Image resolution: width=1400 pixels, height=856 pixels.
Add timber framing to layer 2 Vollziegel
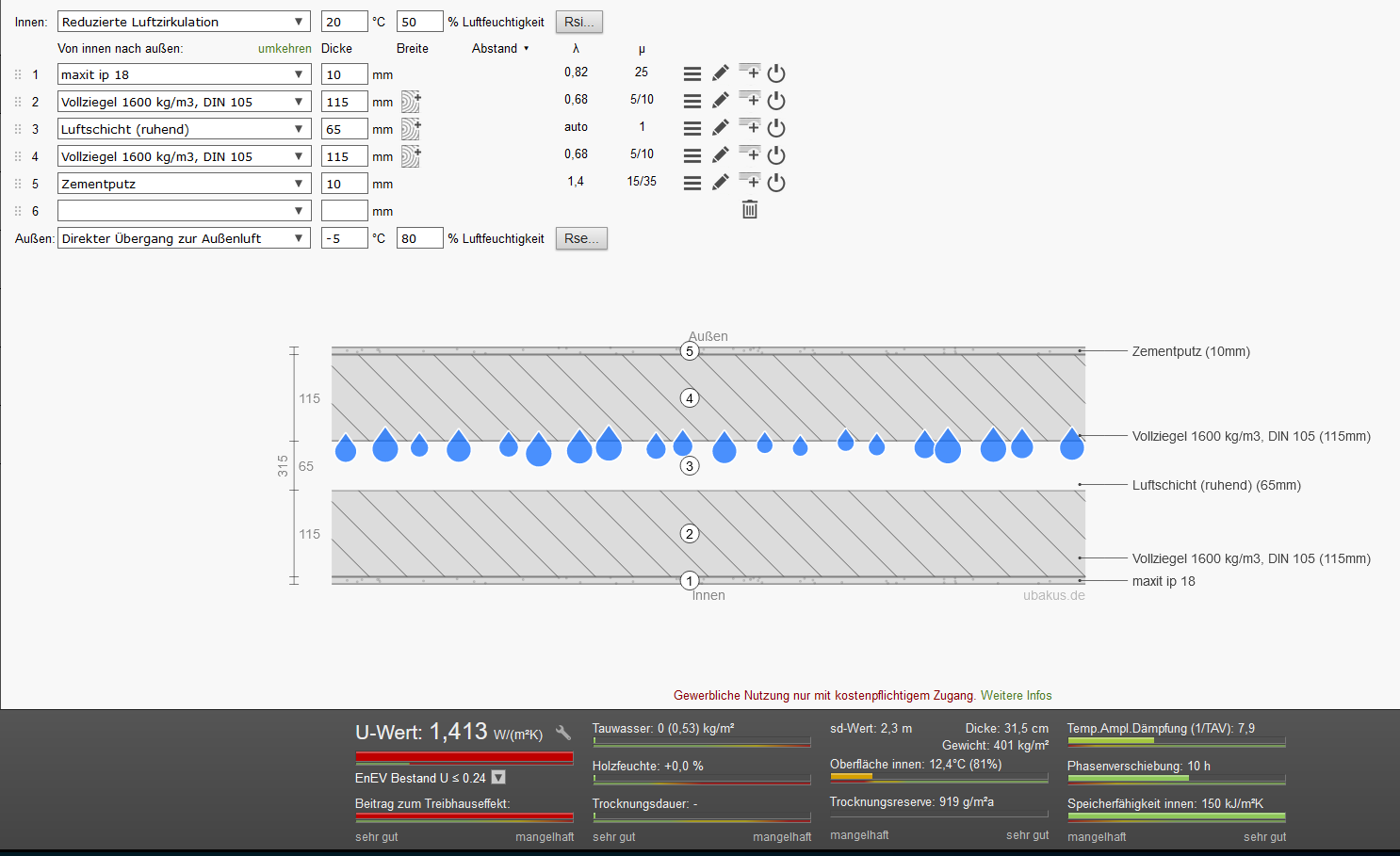tap(411, 102)
